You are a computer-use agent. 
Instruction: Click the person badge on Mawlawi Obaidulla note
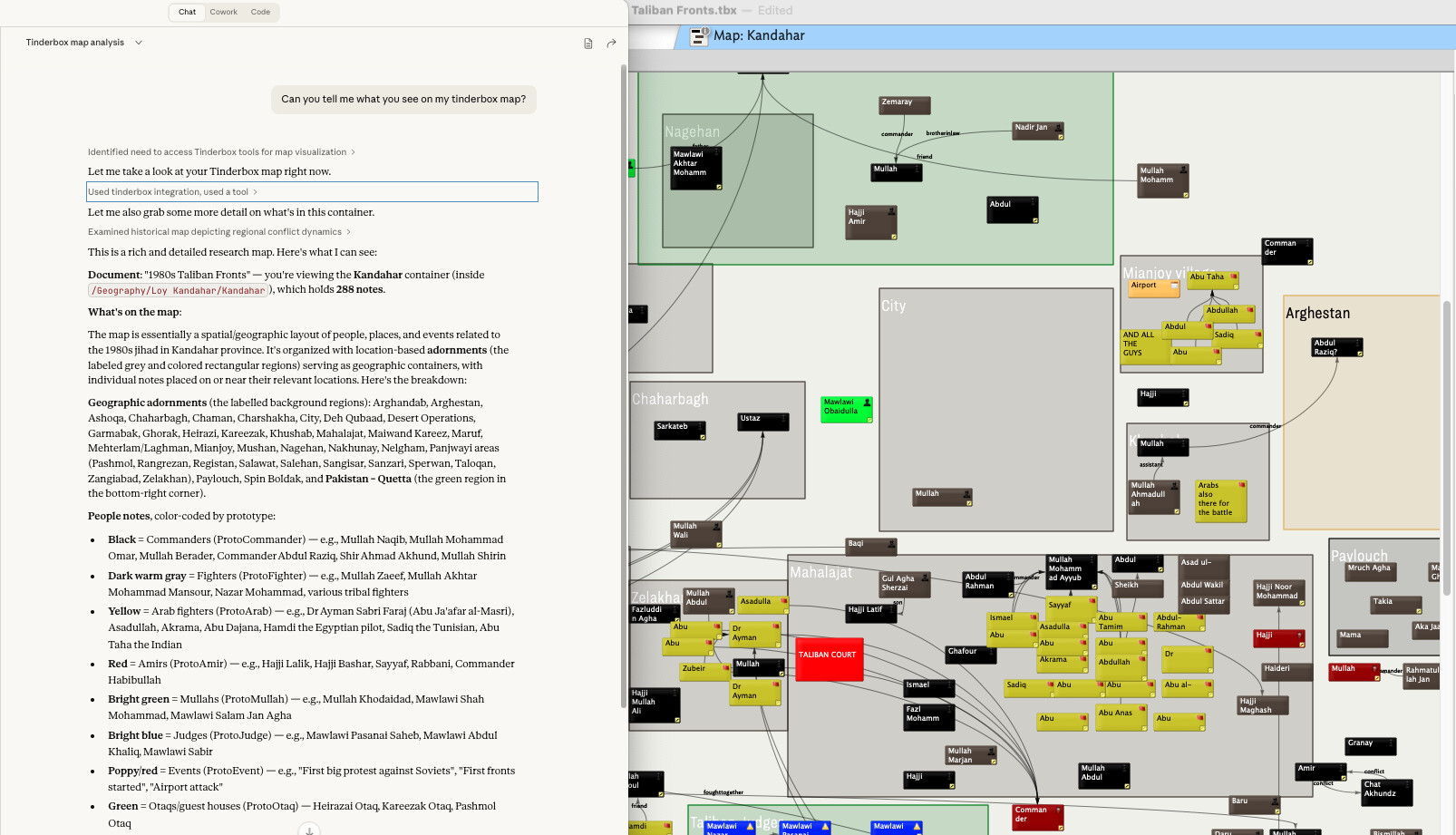click(x=867, y=402)
